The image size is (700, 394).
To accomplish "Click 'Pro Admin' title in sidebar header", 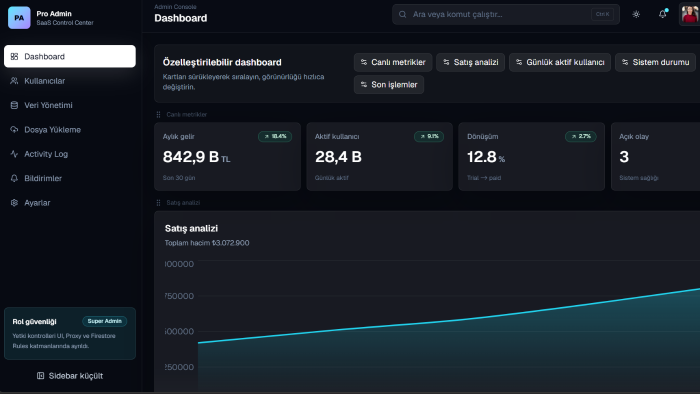I will tap(54, 14).
